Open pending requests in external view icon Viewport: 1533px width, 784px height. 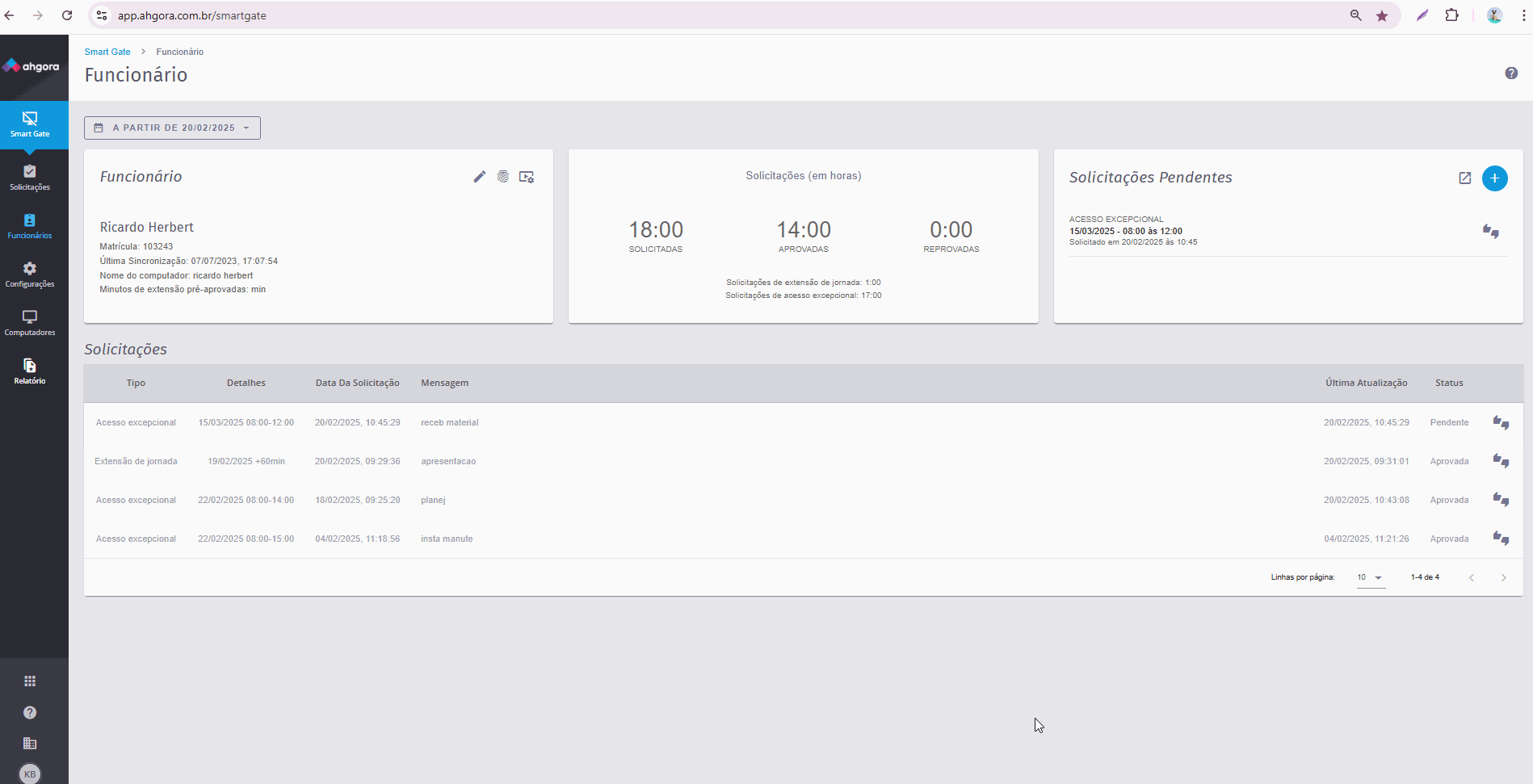pos(1464,178)
